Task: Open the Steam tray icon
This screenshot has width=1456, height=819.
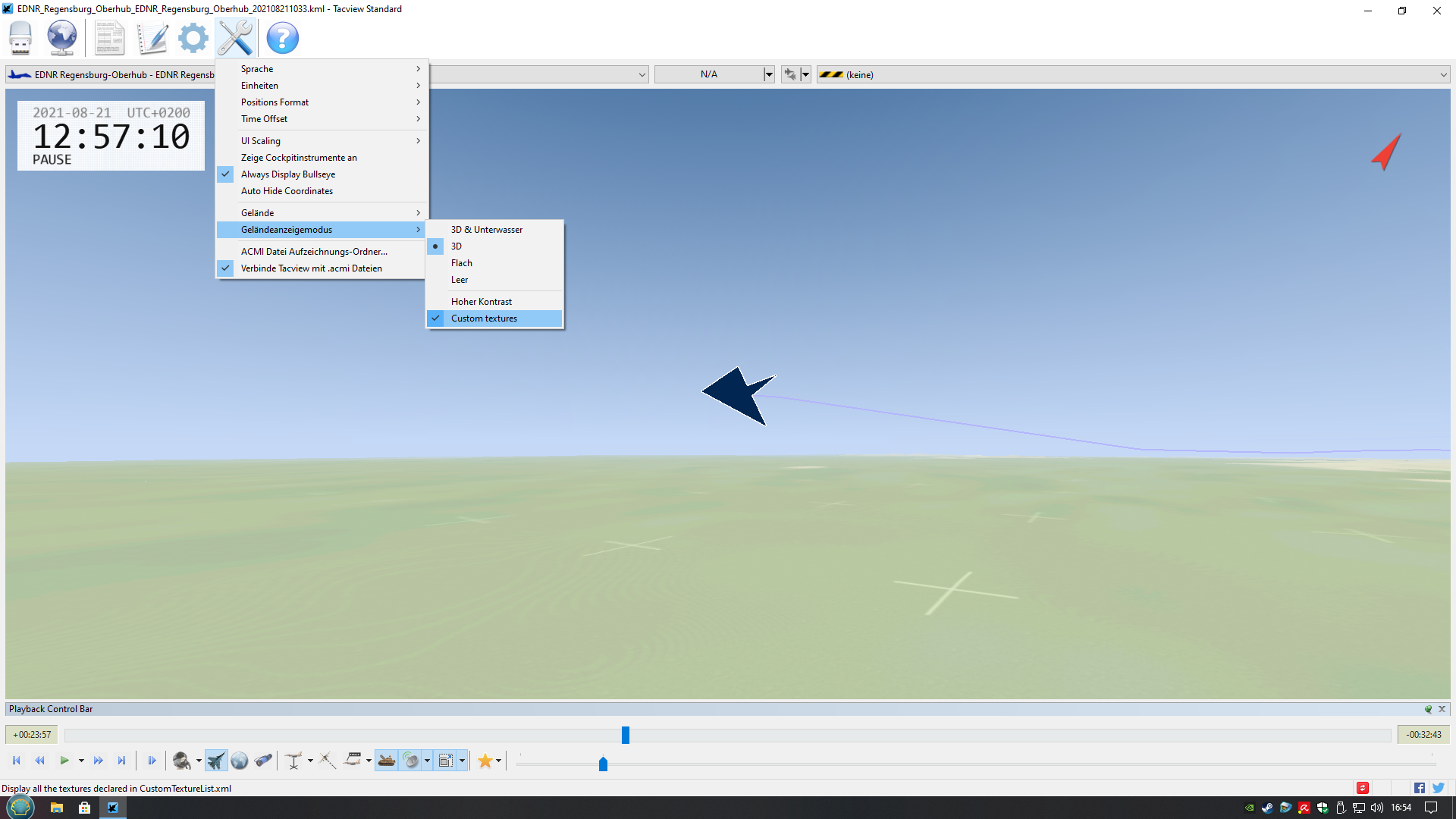Action: (x=1268, y=808)
